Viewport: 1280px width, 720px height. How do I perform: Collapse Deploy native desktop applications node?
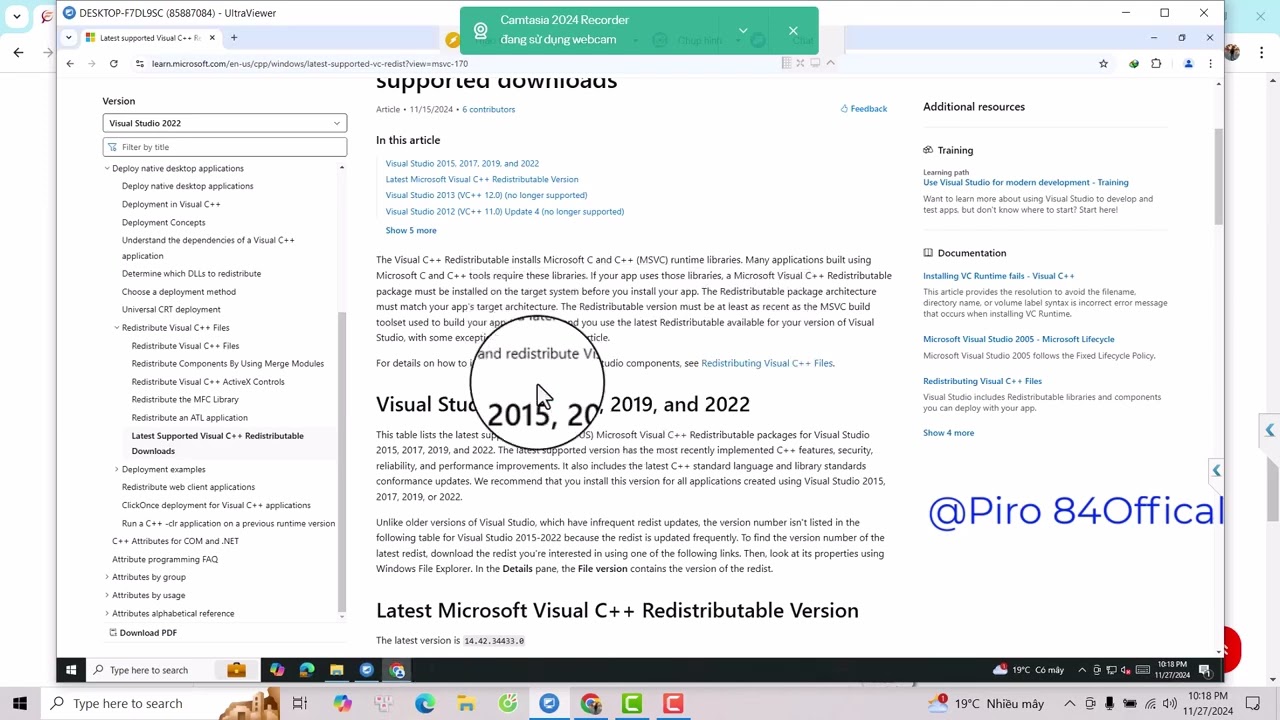point(107,168)
